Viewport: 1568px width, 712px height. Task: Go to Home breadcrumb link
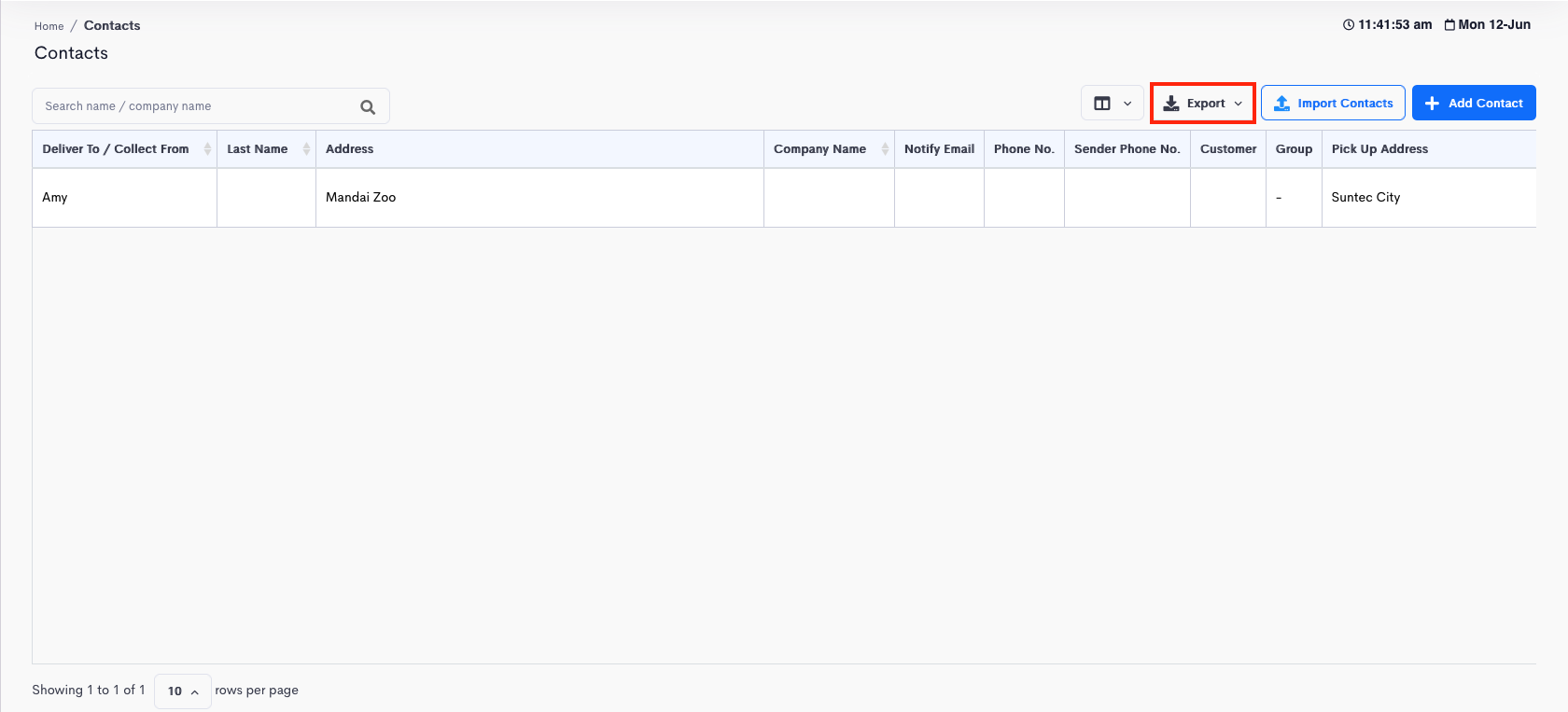49,26
